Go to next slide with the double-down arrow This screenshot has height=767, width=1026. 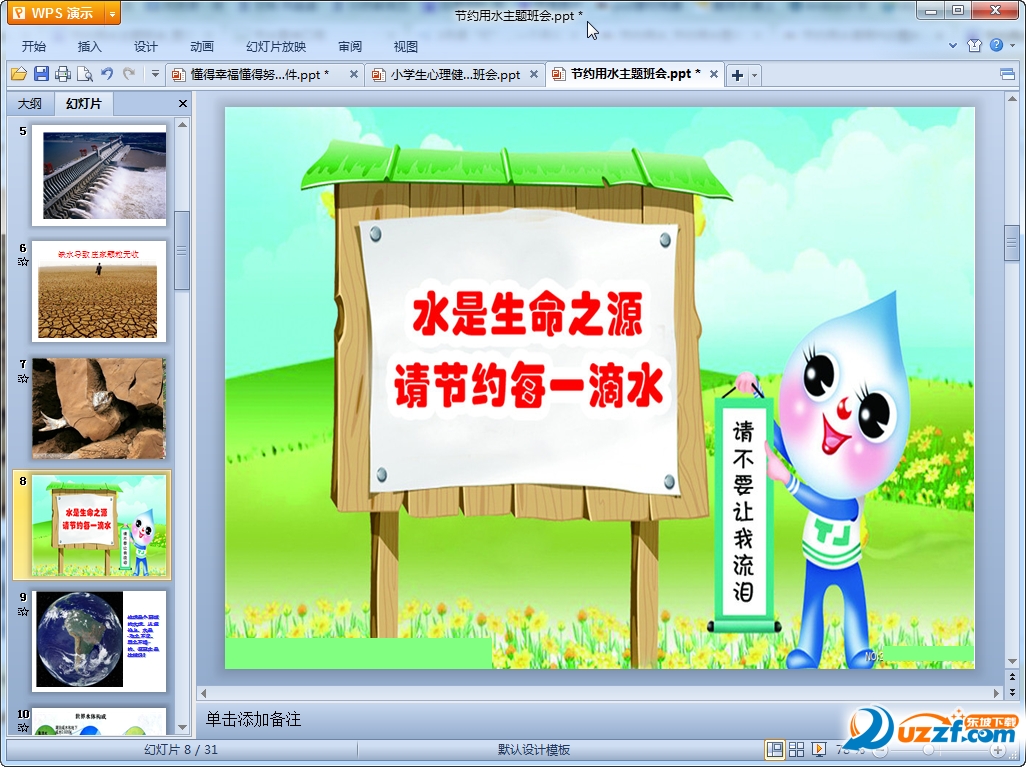coord(1012,692)
